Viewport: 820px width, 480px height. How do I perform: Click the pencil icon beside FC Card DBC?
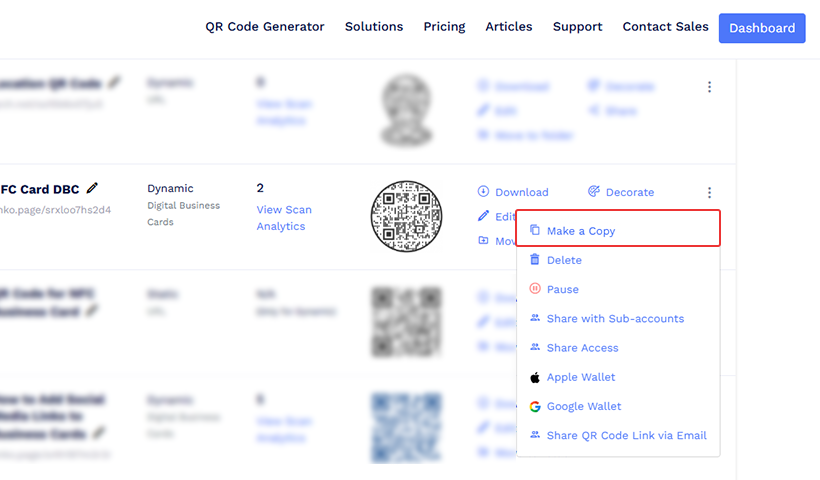coord(92,188)
